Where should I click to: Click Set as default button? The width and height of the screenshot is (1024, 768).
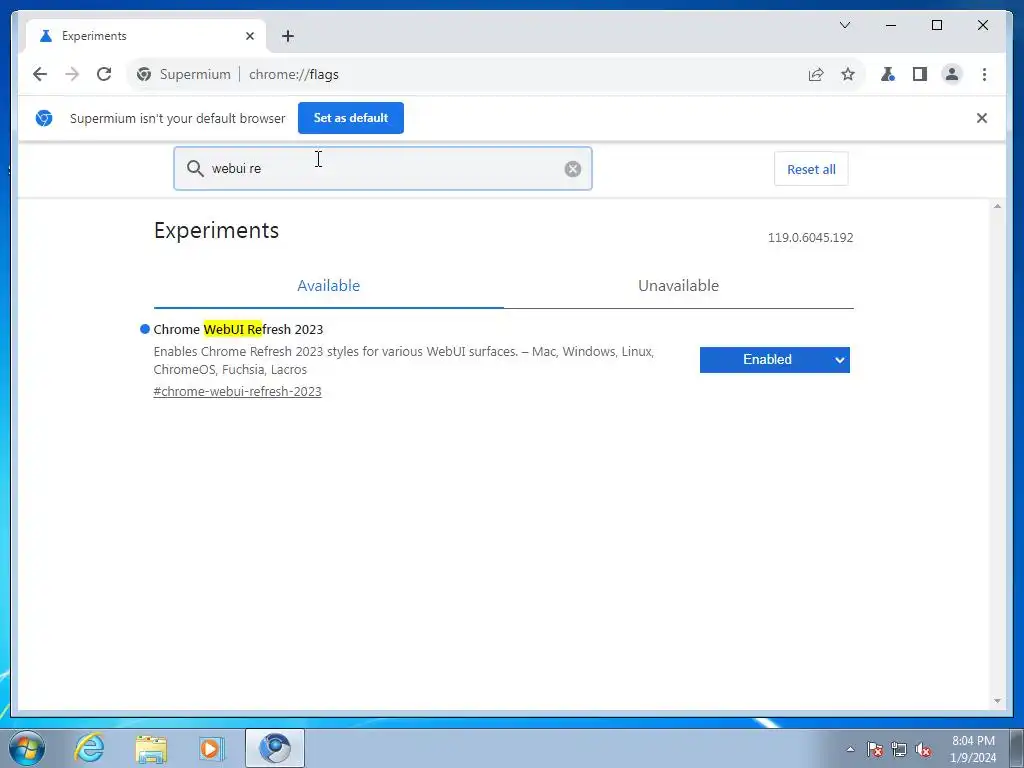(351, 118)
